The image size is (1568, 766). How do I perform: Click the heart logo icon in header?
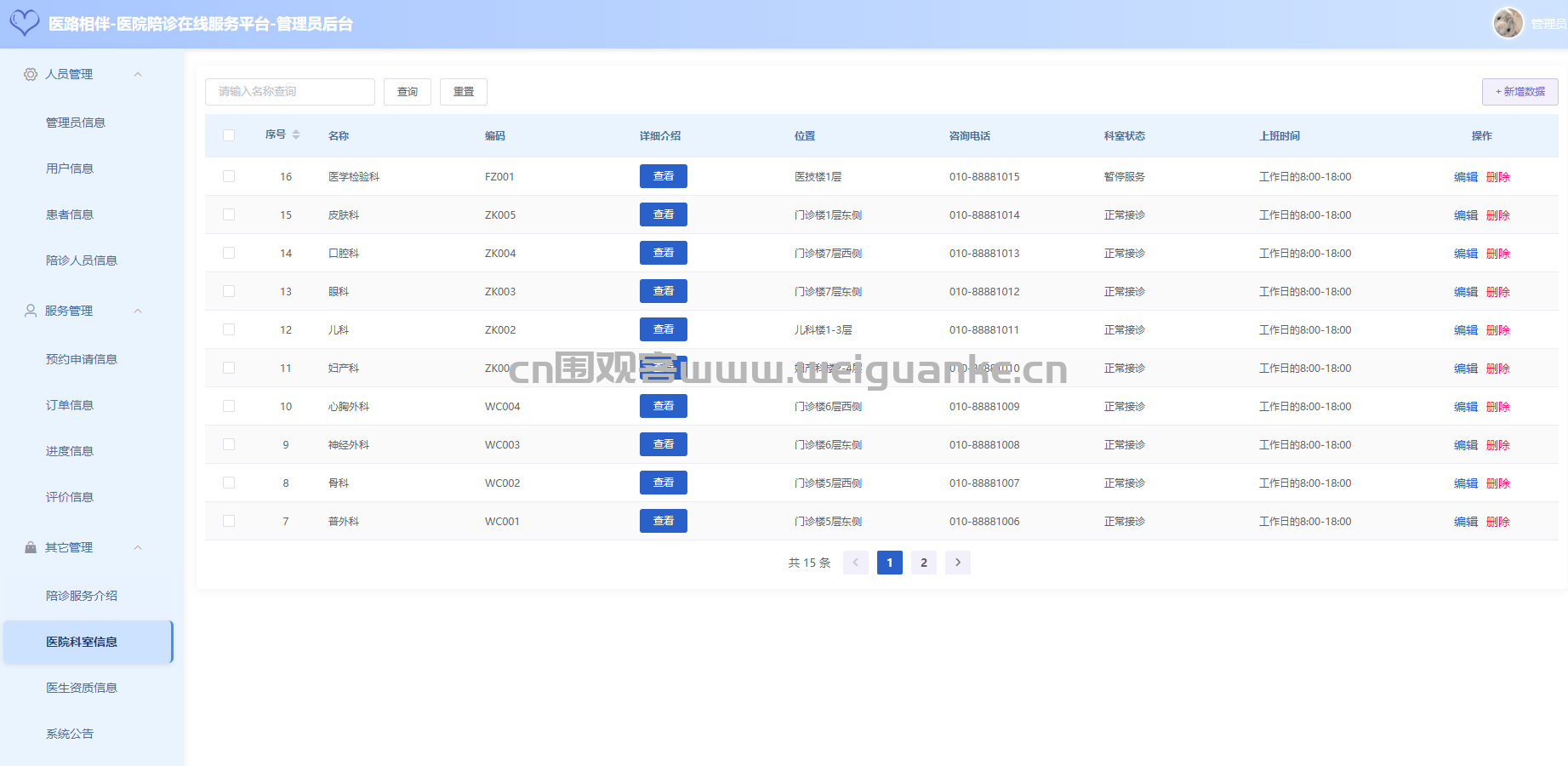25,23
